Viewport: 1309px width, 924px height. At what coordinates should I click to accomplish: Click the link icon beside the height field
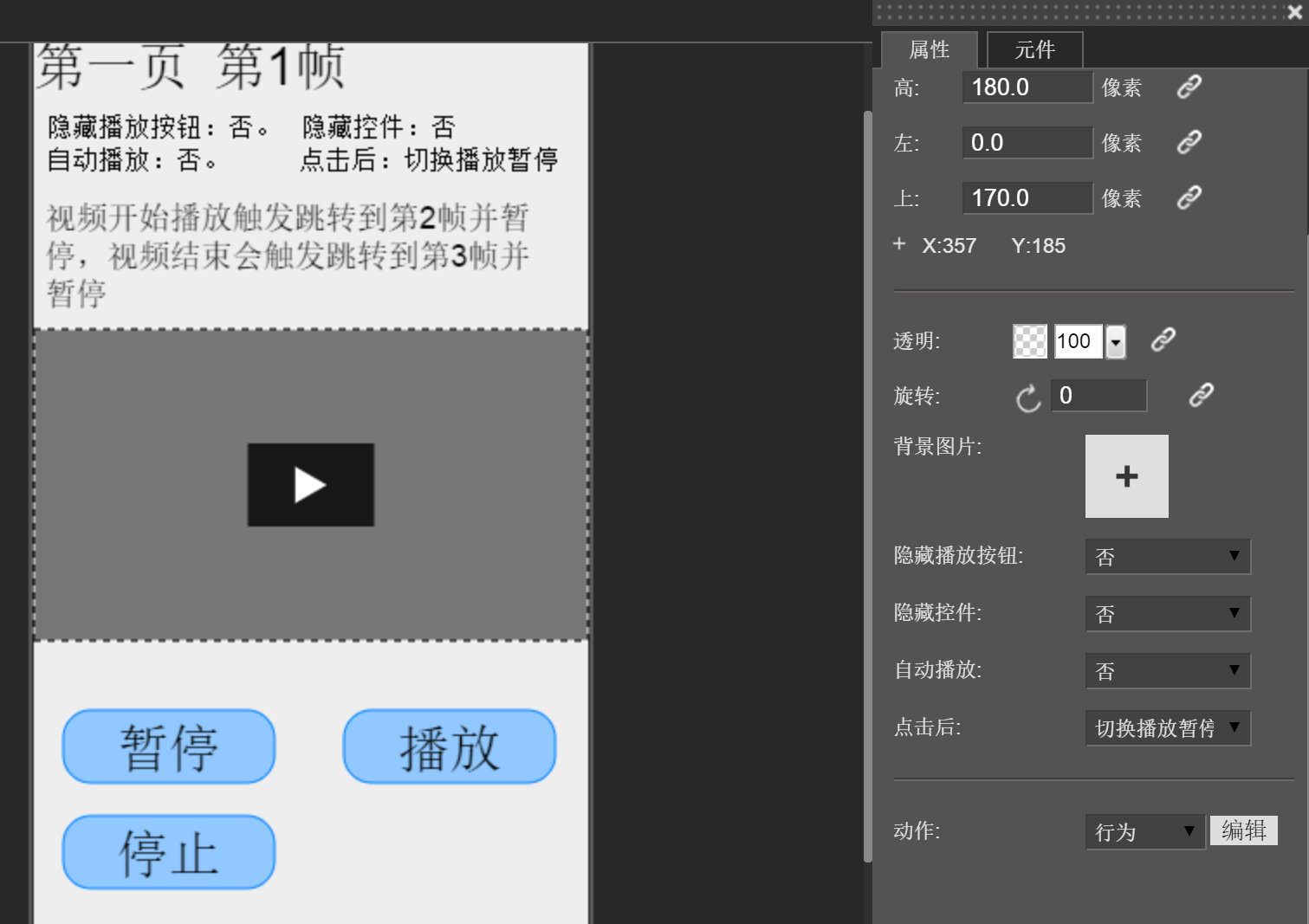pos(1188,87)
